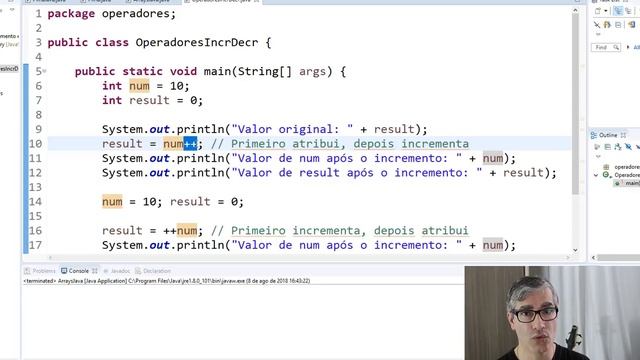Click the Declaration tab icon

pyautogui.click(x=138, y=271)
